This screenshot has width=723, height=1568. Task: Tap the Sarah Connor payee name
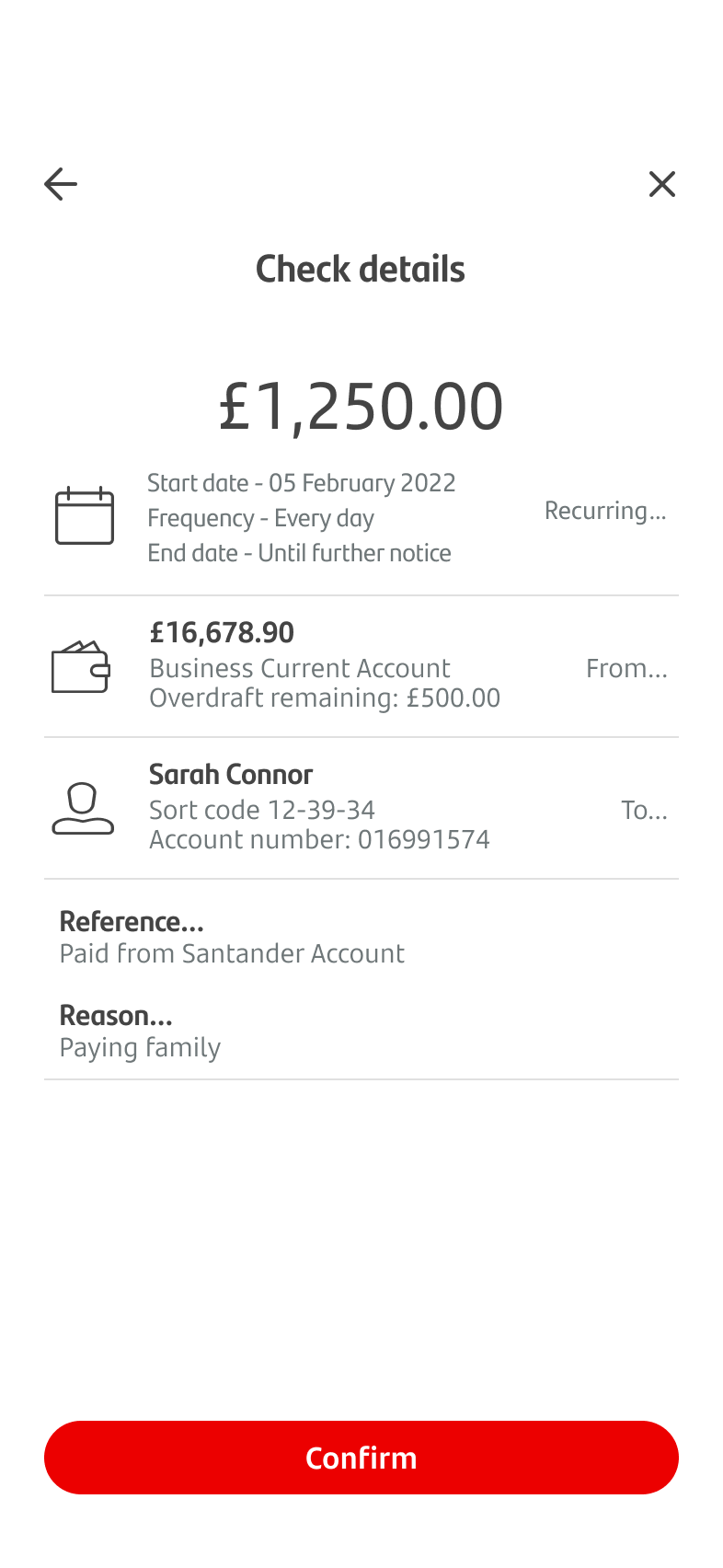tap(231, 775)
